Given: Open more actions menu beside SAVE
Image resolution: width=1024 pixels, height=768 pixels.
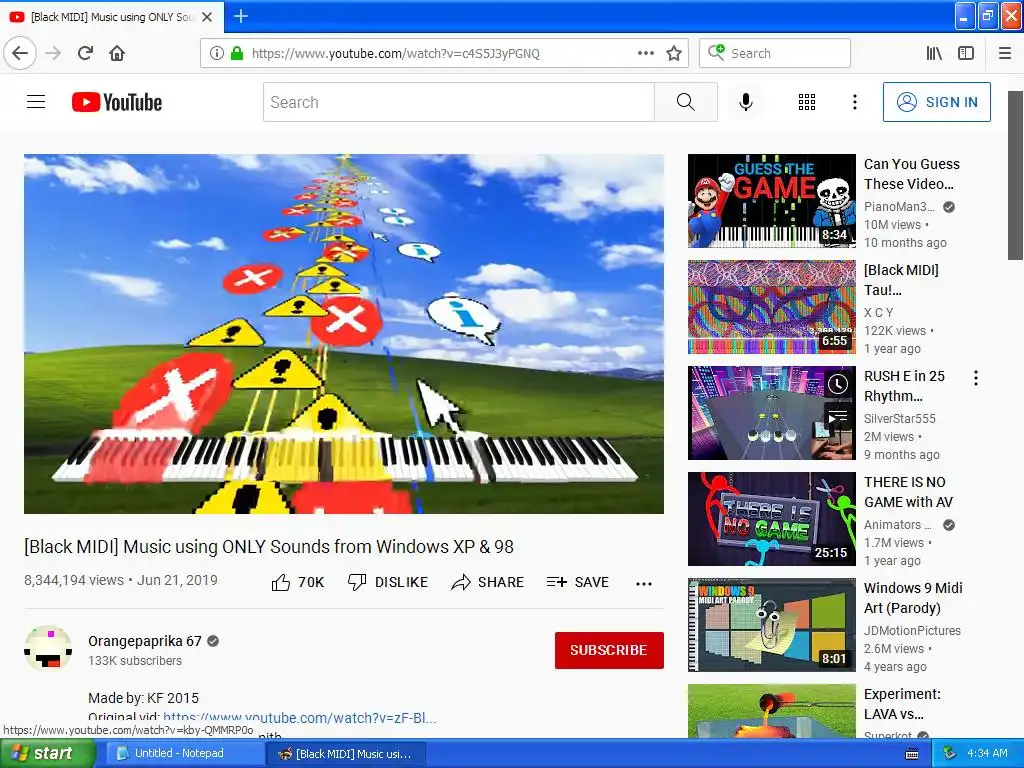Looking at the screenshot, I should pyautogui.click(x=644, y=584).
